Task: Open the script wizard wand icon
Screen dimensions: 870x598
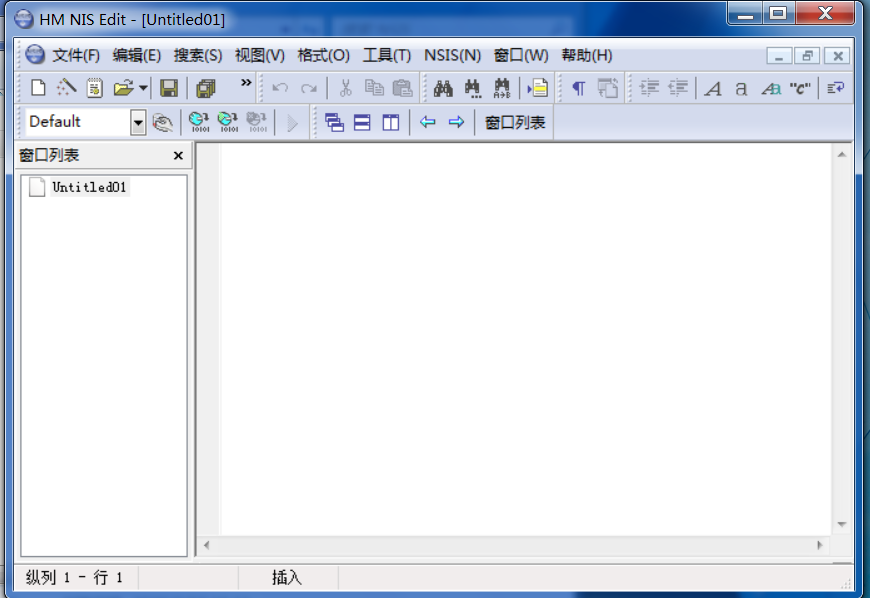Action: tap(66, 88)
